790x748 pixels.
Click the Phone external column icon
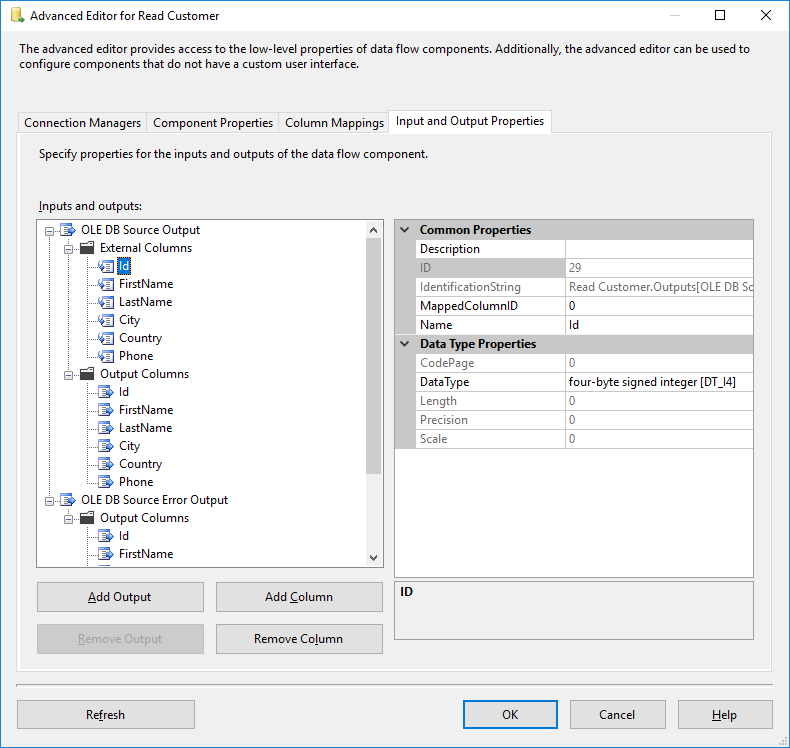coord(106,356)
